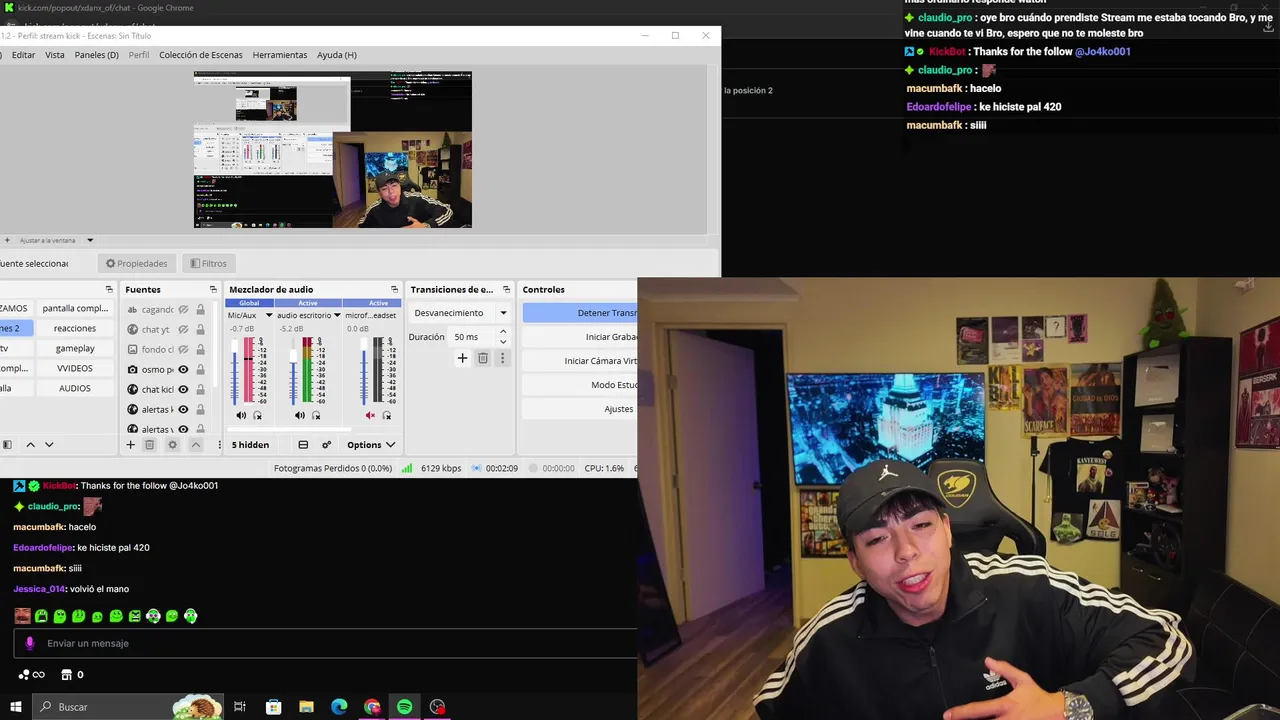This screenshot has height=720, width=1280.
Task: Toggle monitoring icon under audio escritorio channel
Action: 316,415
